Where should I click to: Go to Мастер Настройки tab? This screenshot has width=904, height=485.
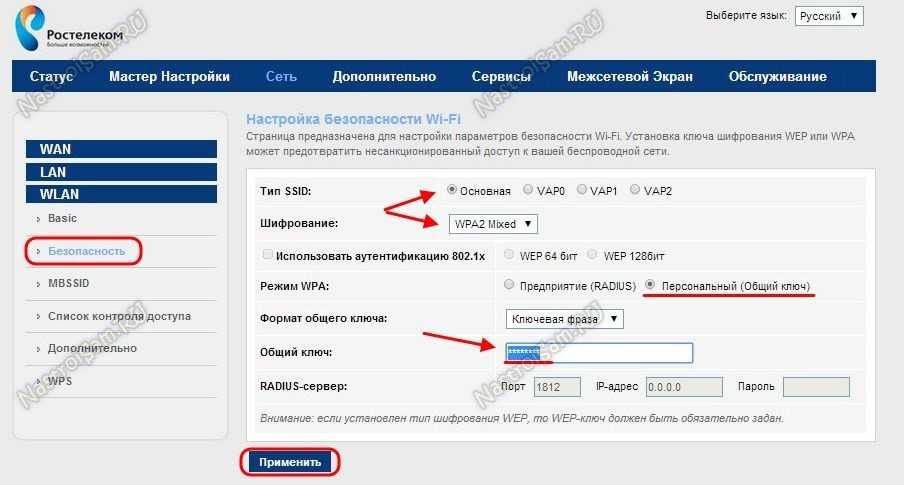point(169,77)
